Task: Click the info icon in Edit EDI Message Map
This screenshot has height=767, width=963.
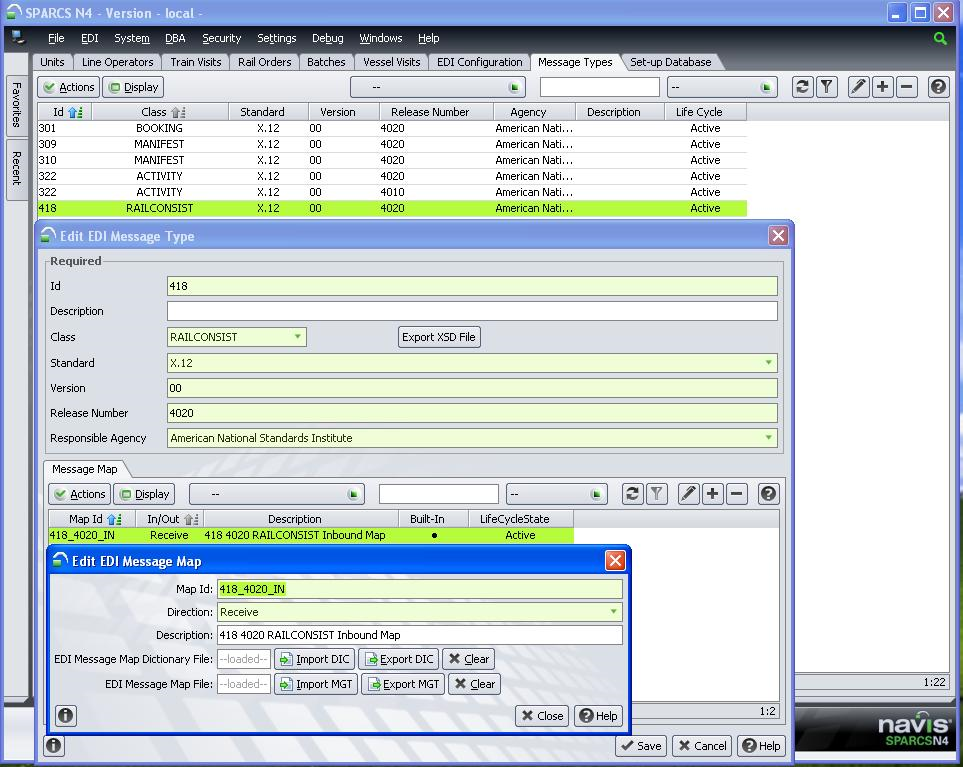Action: (x=65, y=715)
